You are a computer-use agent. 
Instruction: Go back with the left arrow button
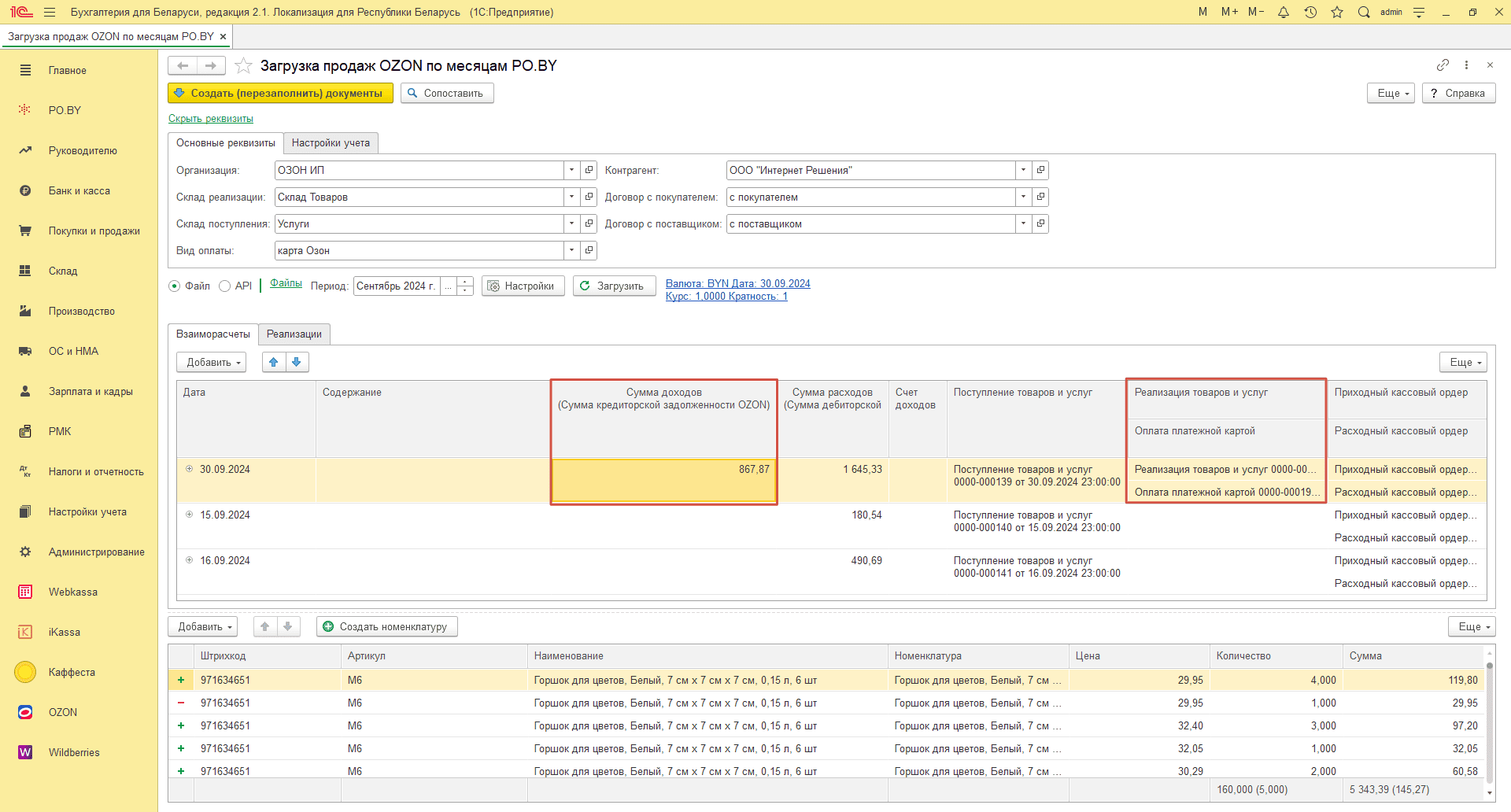[x=183, y=65]
